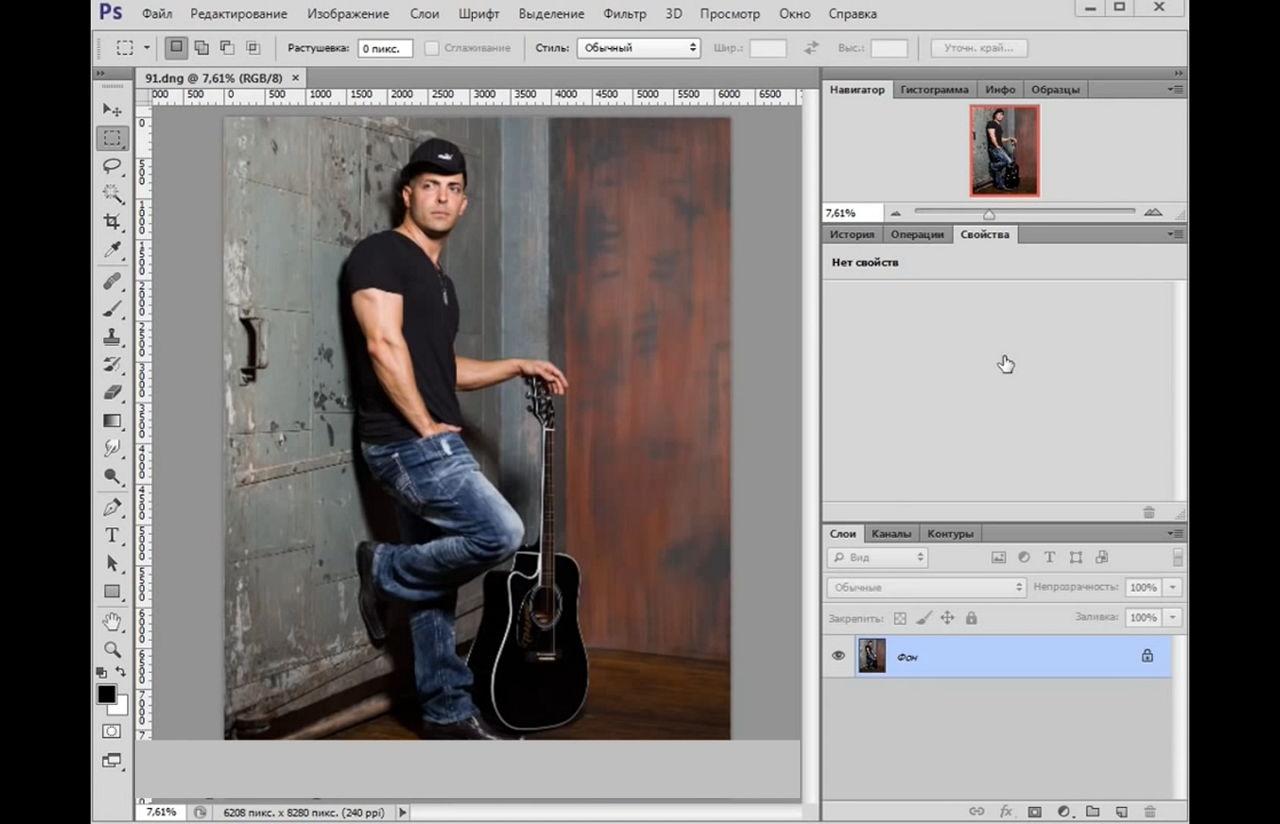This screenshot has height=824, width=1280.
Task: Select the Eyedropper tool
Action: click(112, 250)
